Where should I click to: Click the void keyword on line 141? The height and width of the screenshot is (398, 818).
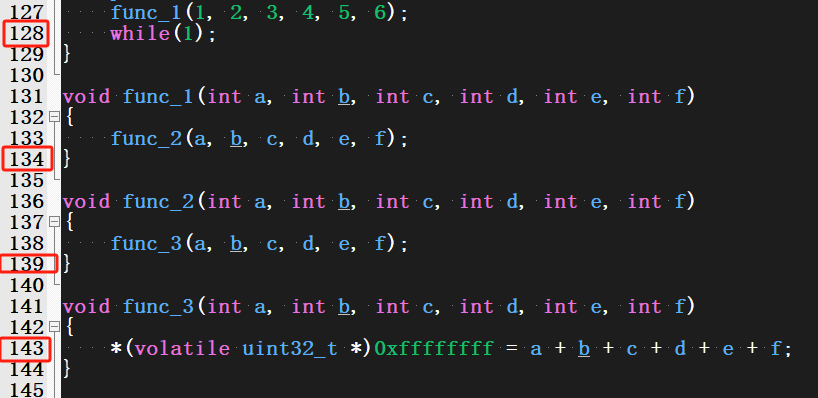(x=86, y=307)
